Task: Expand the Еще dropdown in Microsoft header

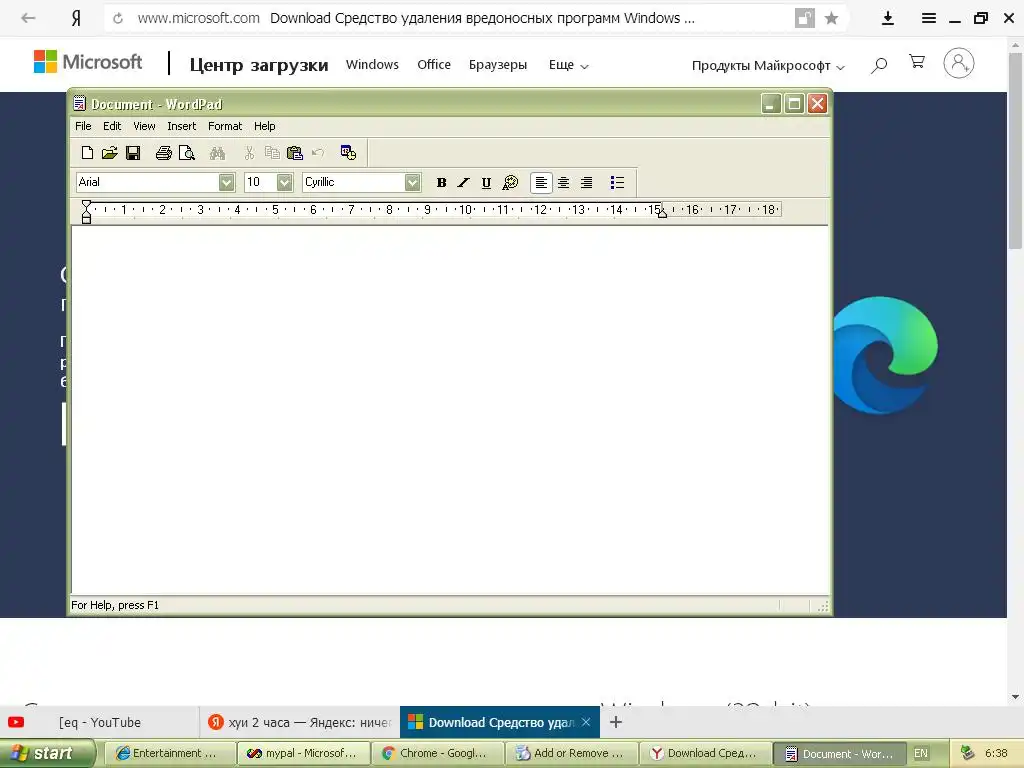Action: tap(568, 65)
